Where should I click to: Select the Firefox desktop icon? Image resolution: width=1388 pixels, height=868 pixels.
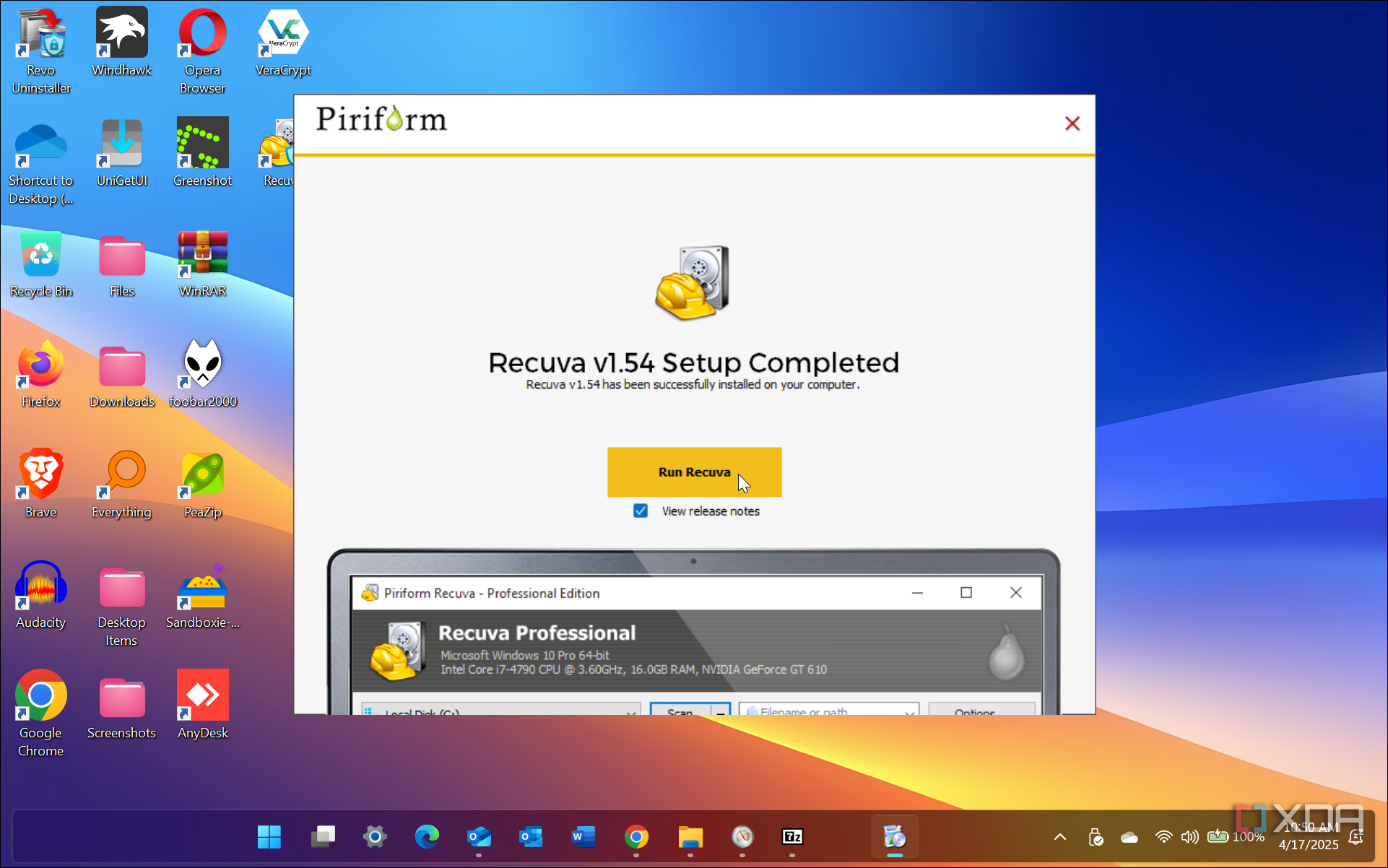click(41, 373)
